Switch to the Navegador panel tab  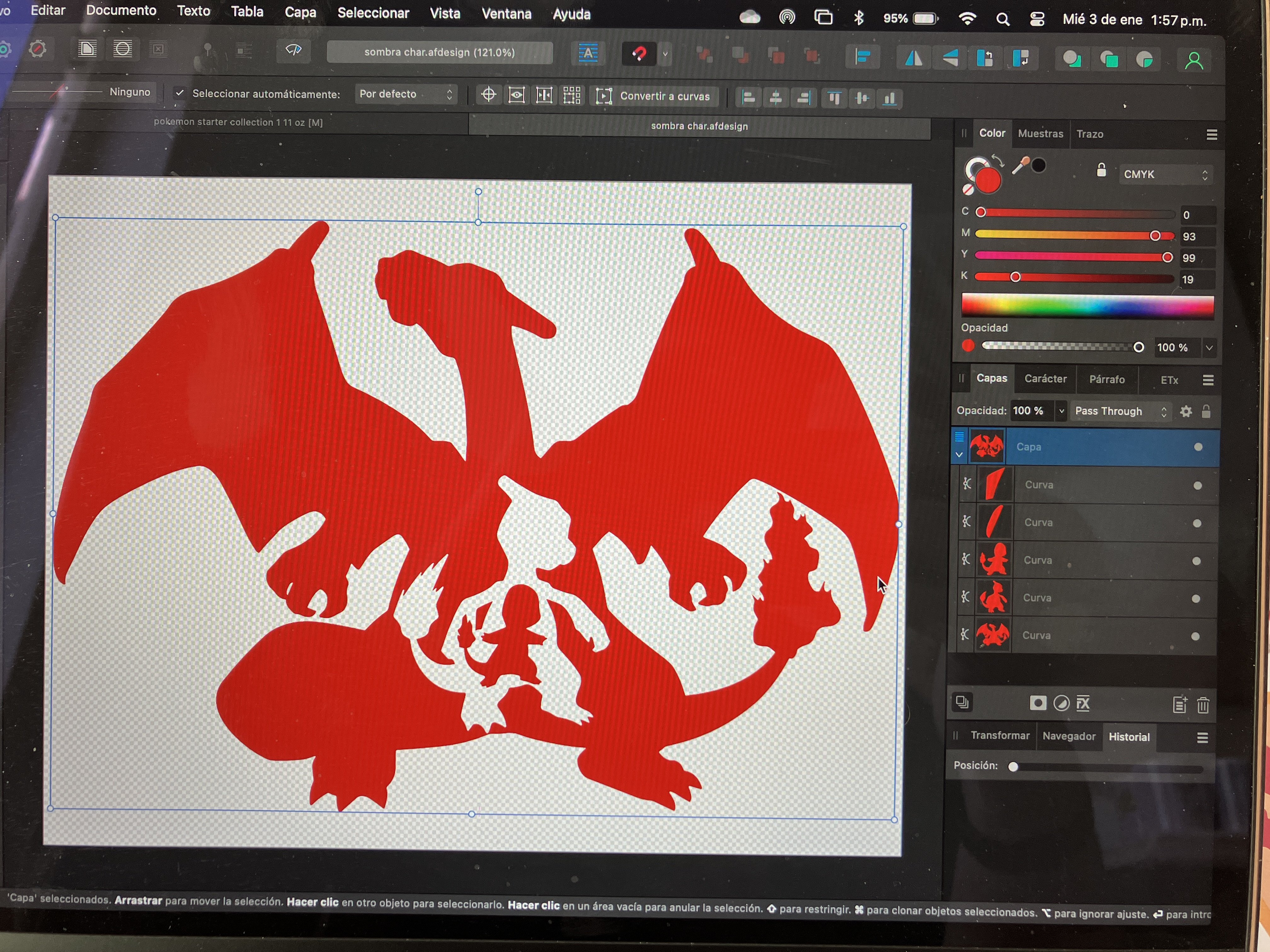click(1068, 736)
